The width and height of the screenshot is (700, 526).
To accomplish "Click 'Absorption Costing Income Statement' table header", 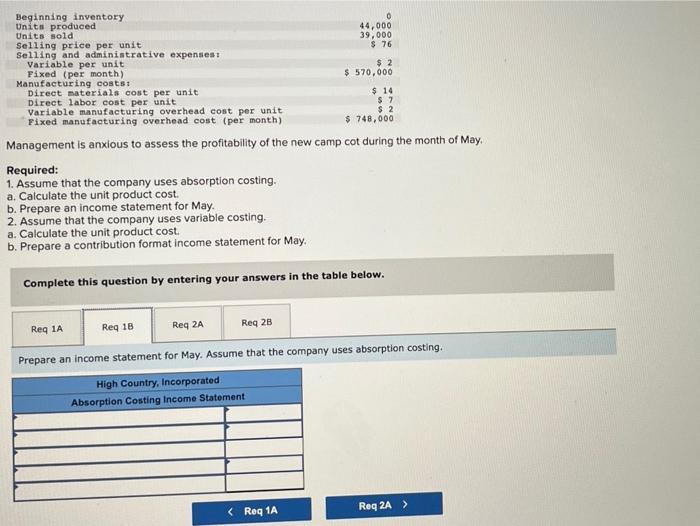I will [x=158, y=400].
